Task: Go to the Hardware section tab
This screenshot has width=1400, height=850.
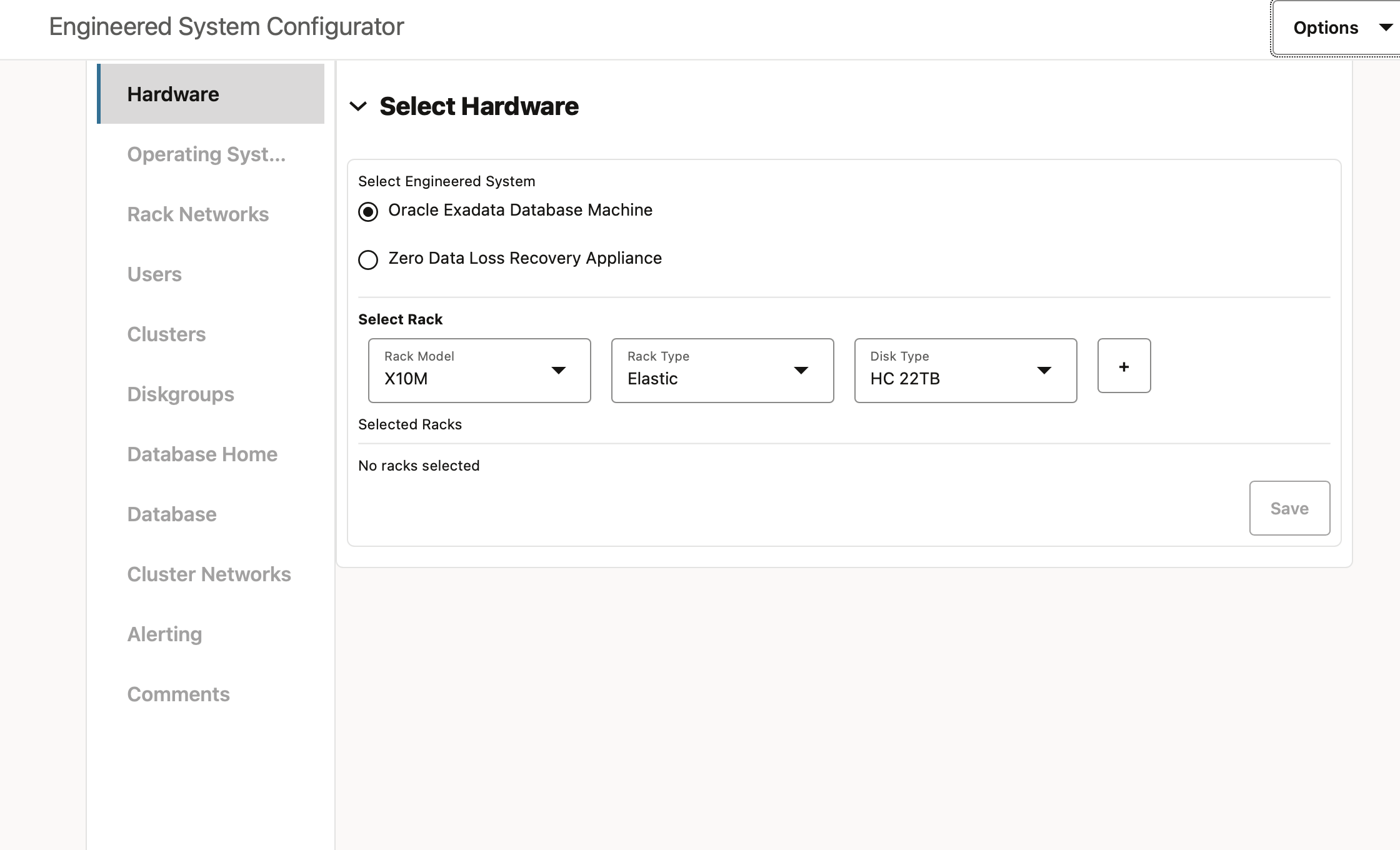Action: click(x=173, y=94)
